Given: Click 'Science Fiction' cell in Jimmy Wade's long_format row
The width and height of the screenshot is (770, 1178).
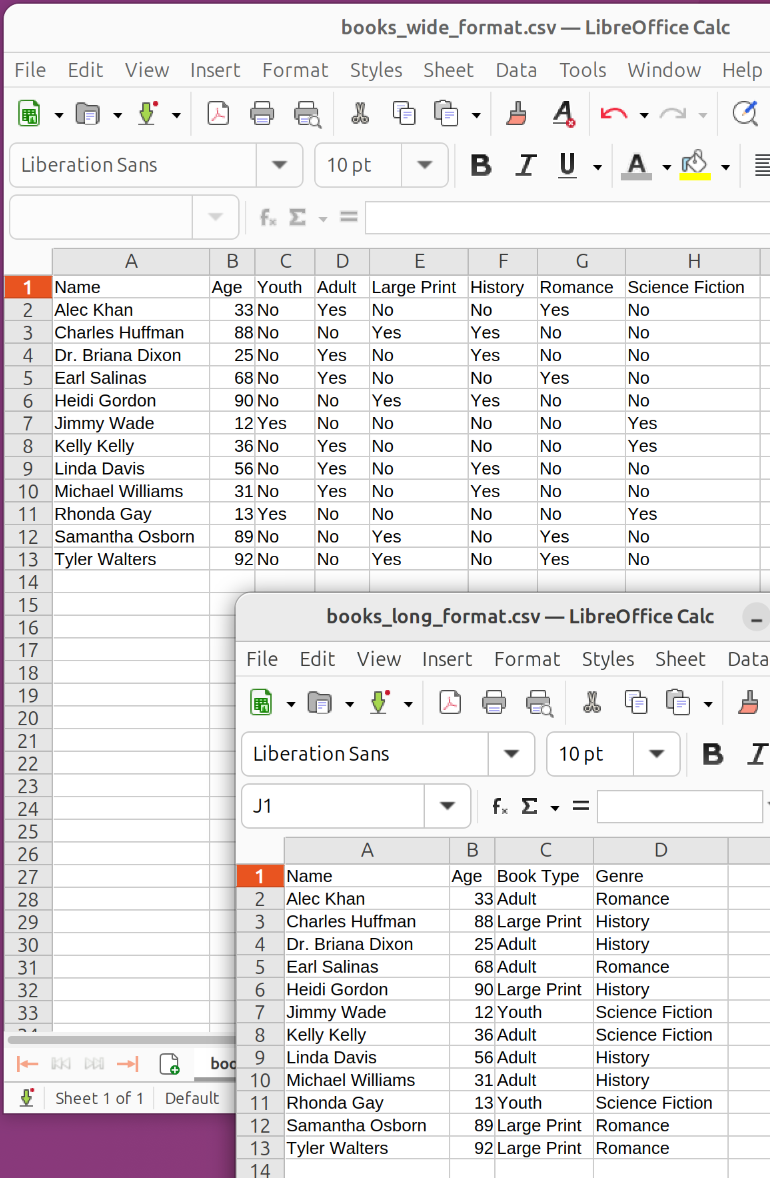Looking at the screenshot, I should [x=660, y=1013].
